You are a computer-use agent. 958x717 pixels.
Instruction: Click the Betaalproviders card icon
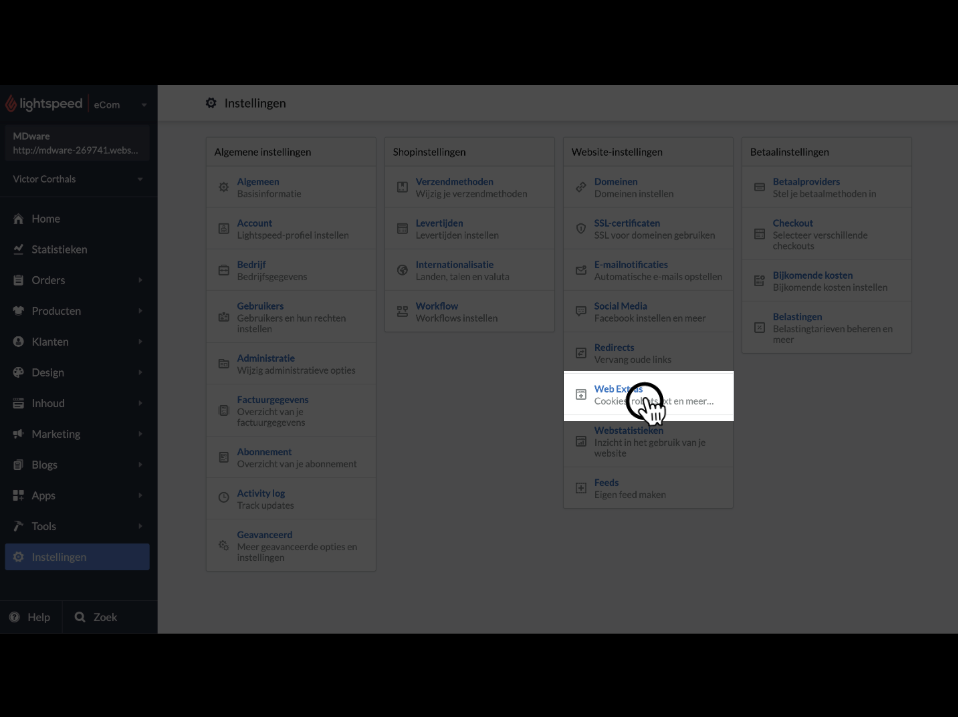tap(759, 187)
